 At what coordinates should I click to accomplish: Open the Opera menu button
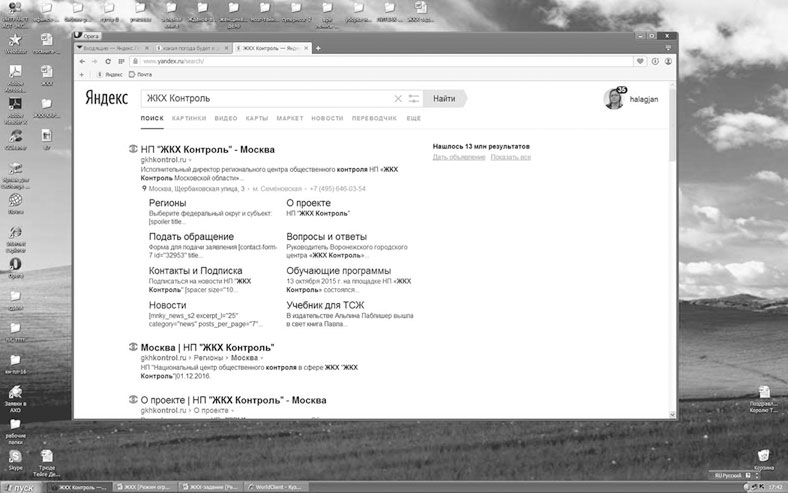(87, 36)
